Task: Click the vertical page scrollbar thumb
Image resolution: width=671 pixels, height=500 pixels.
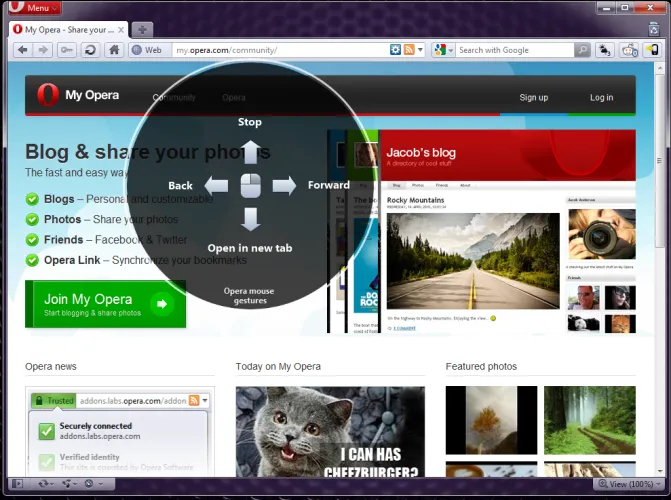Action: 659,161
